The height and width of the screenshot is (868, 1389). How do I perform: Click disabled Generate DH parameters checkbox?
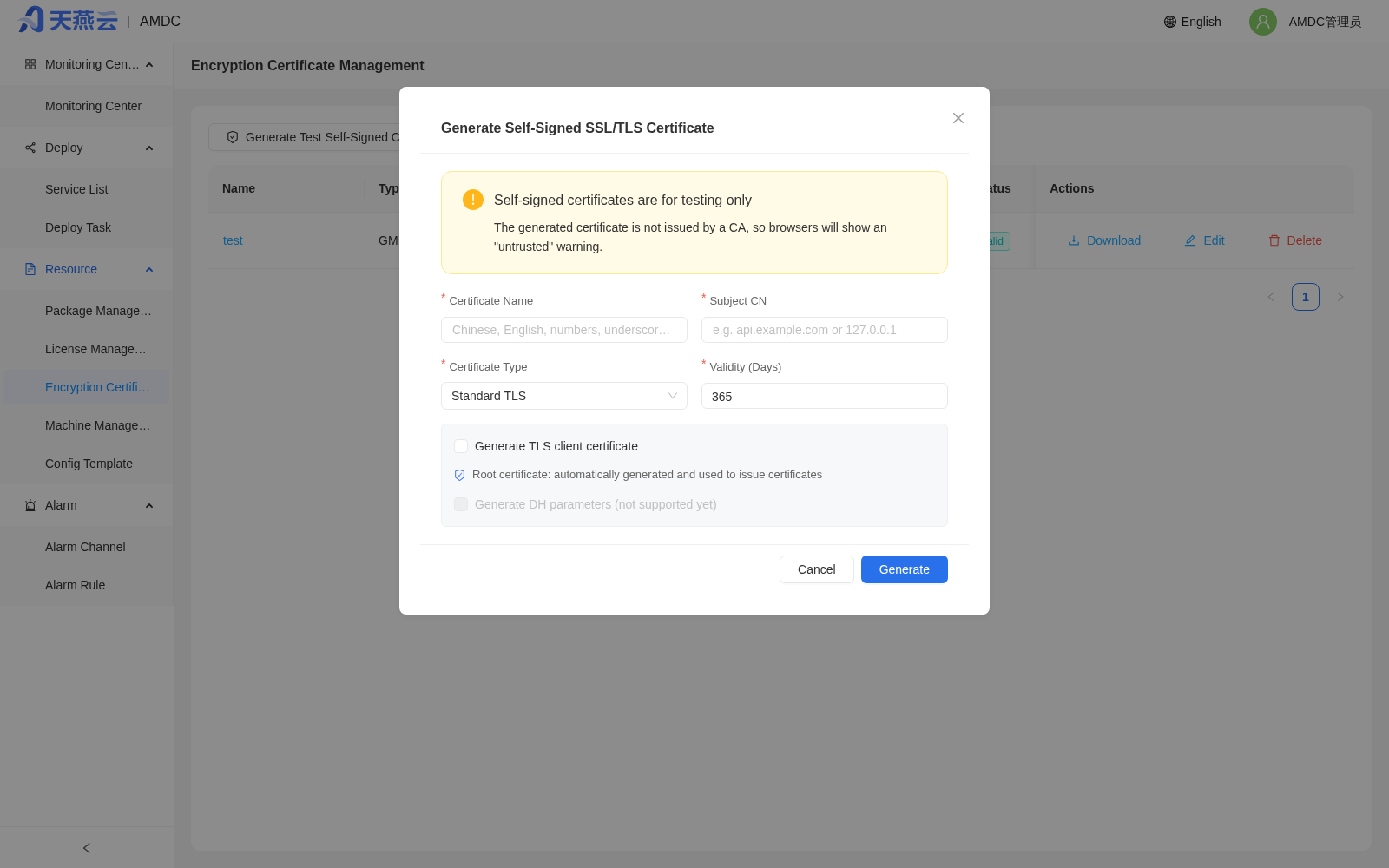click(461, 504)
